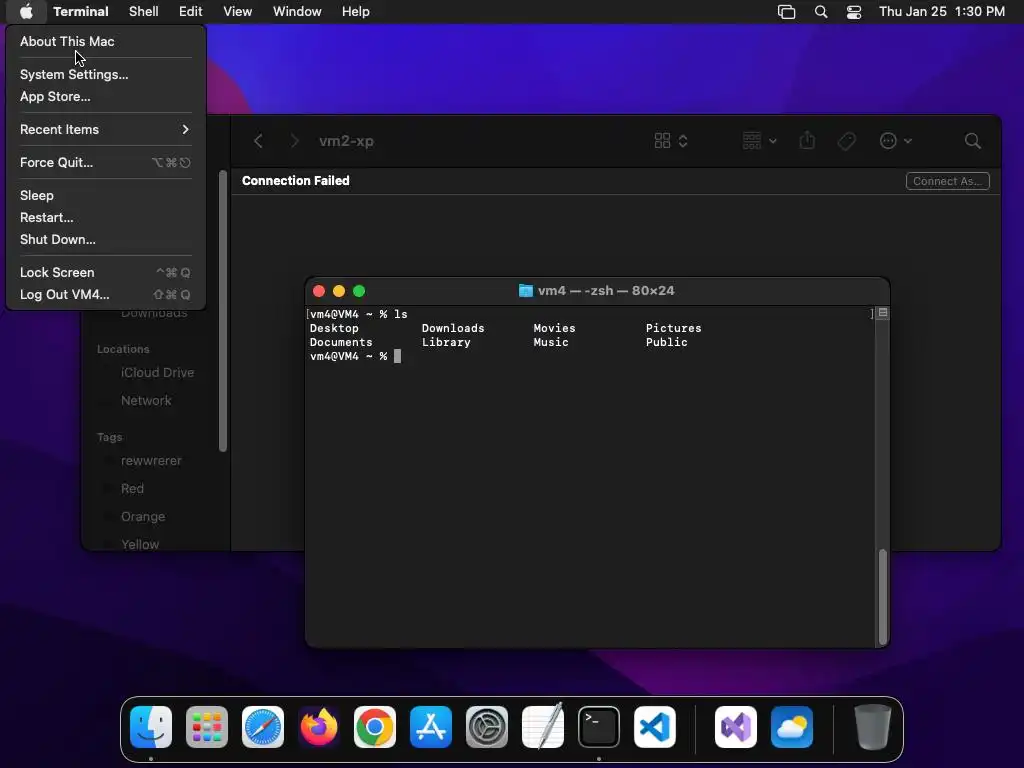Choose Shut Down… entry
Image resolution: width=1024 pixels, height=768 pixels.
[106, 240]
